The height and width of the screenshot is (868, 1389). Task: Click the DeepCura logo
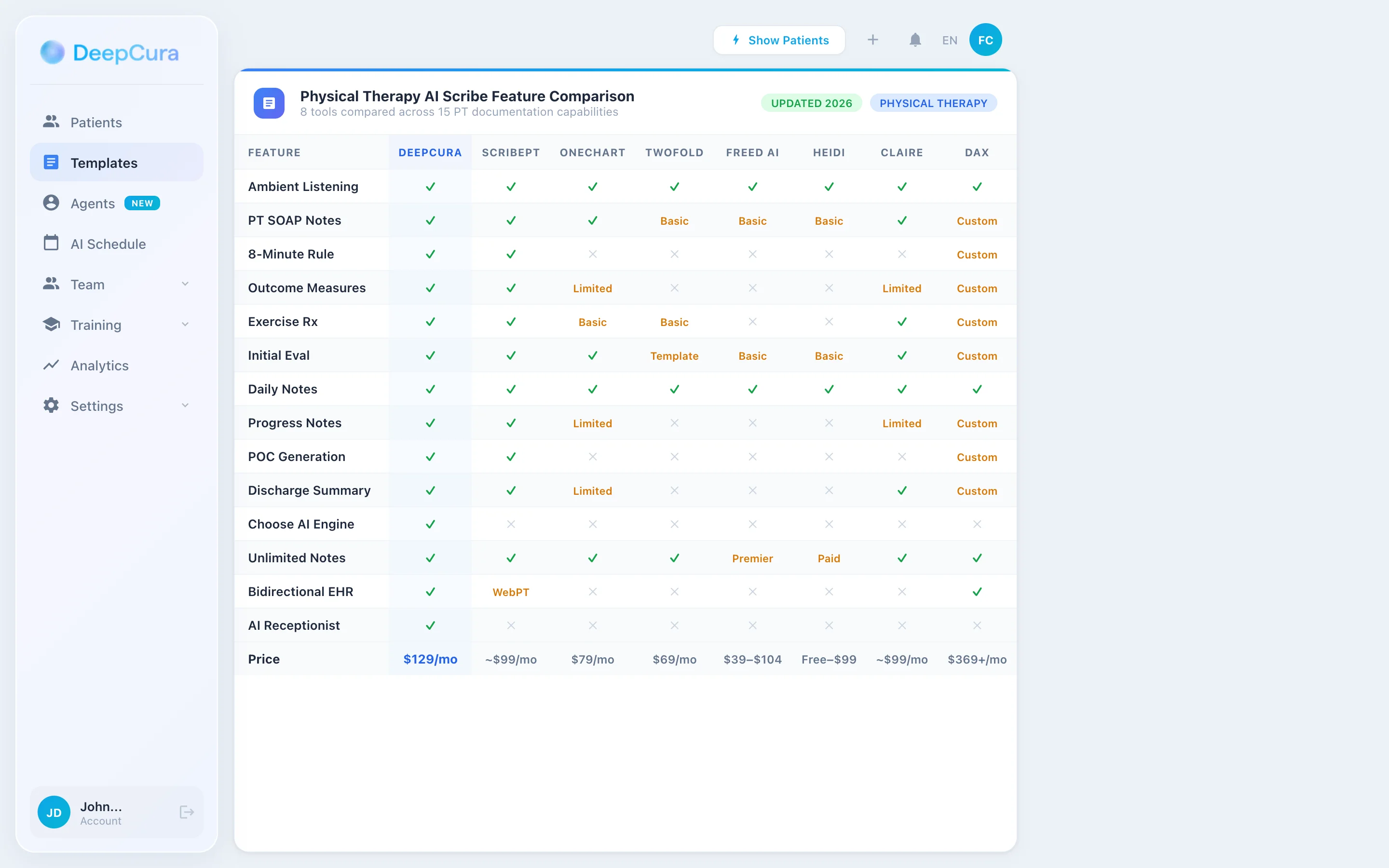click(109, 52)
